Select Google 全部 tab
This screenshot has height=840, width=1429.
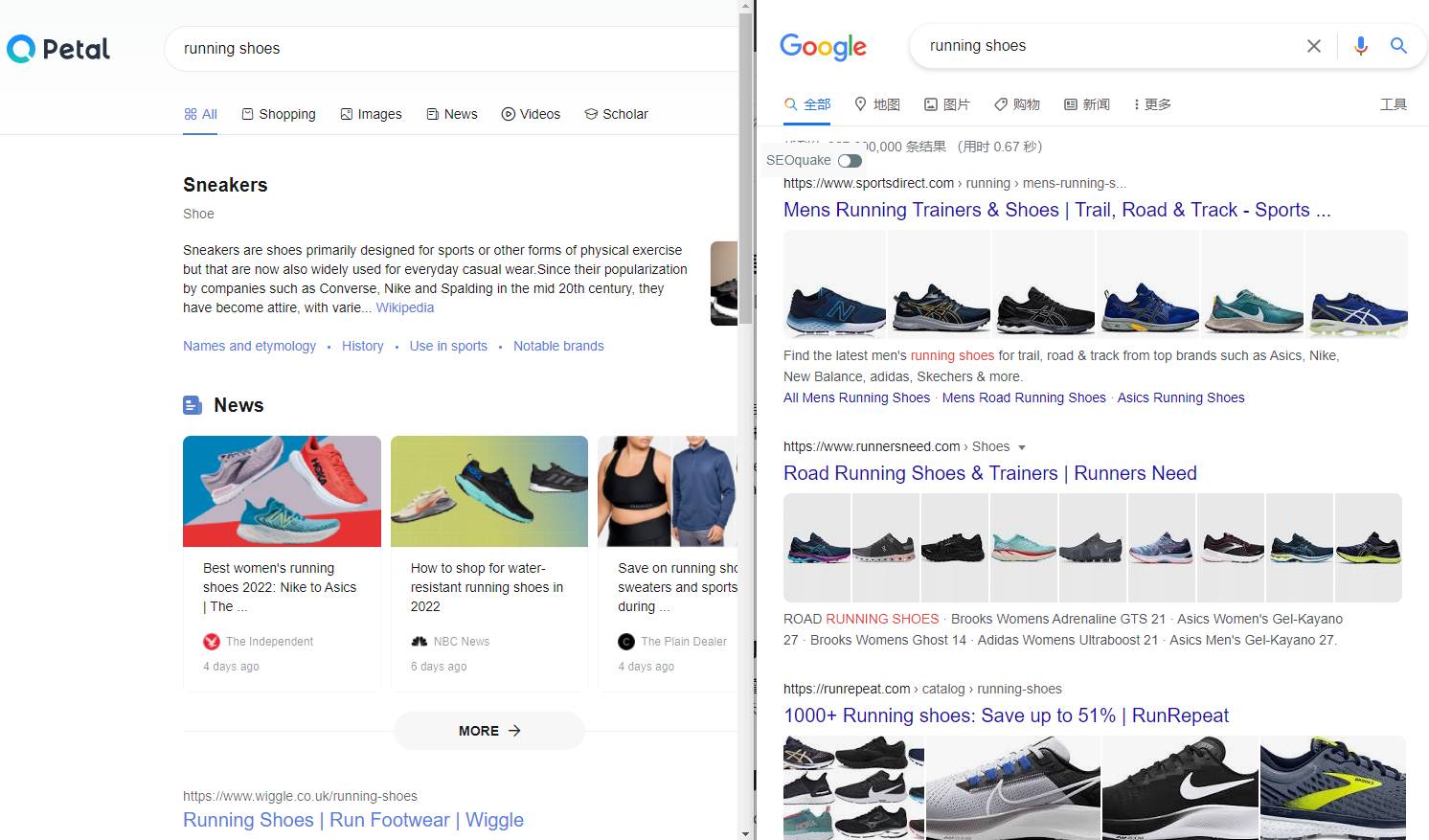pos(807,104)
